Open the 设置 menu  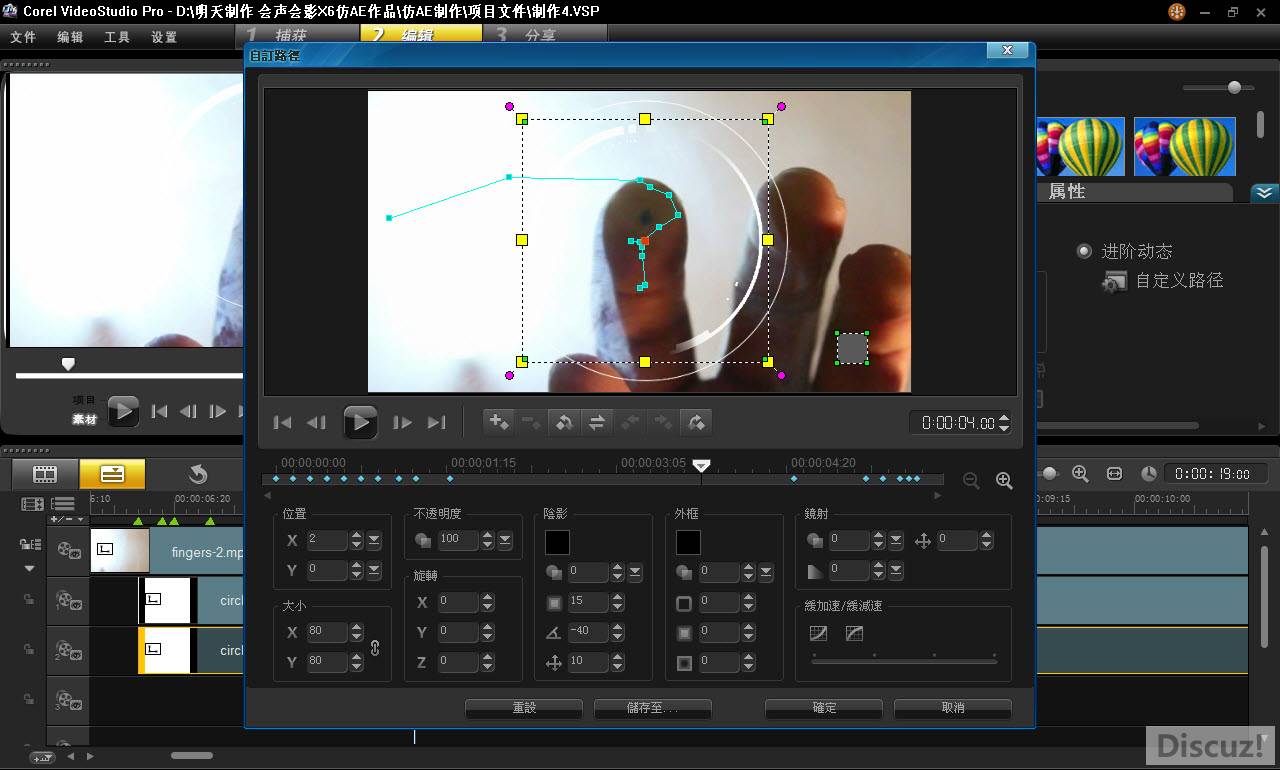tap(164, 37)
